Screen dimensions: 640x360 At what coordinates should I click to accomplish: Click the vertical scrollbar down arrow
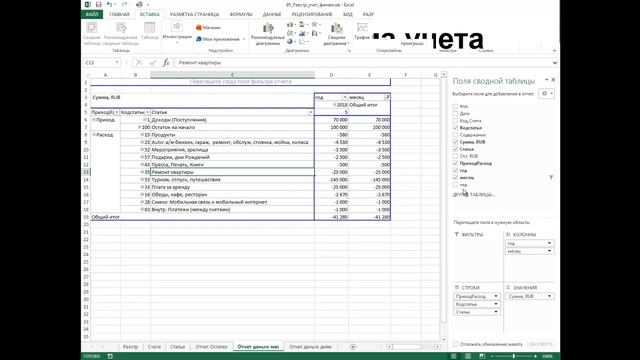pyautogui.click(x=444, y=339)
